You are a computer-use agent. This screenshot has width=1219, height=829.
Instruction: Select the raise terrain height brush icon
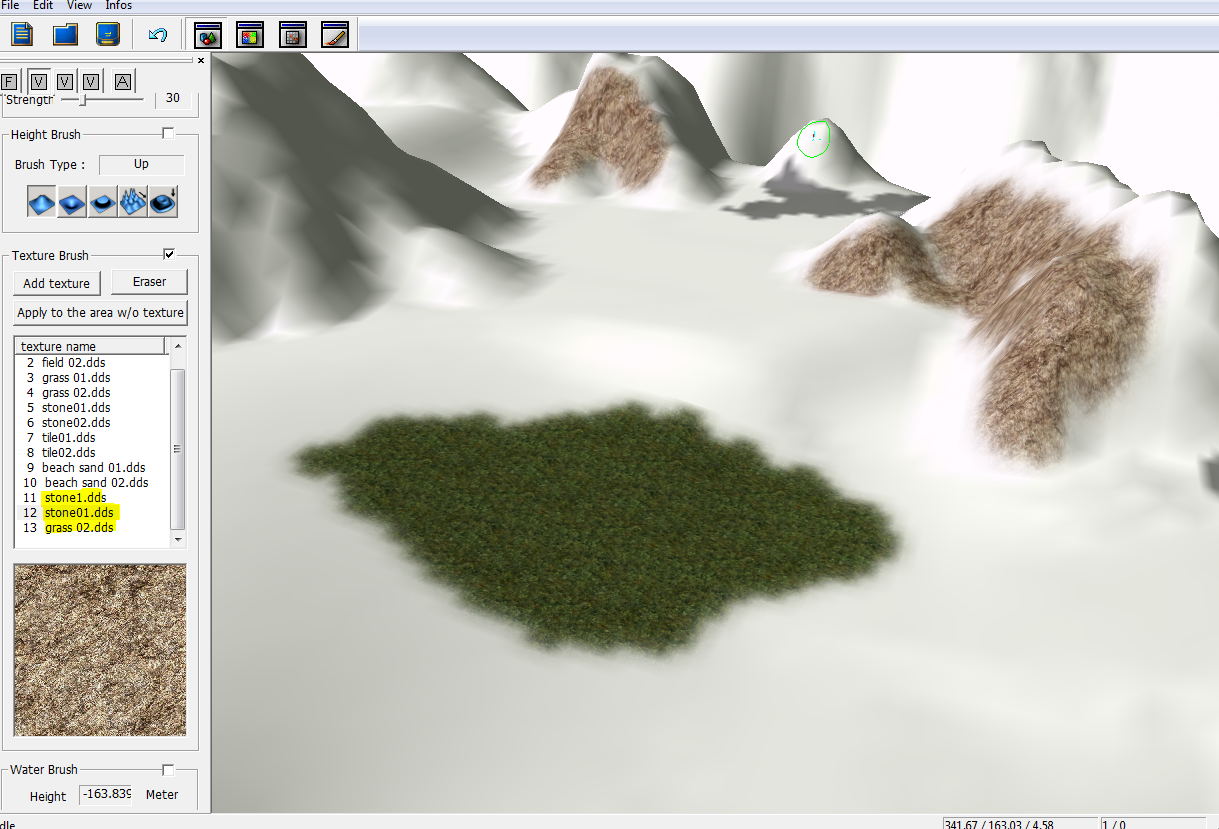coord(43,201)
